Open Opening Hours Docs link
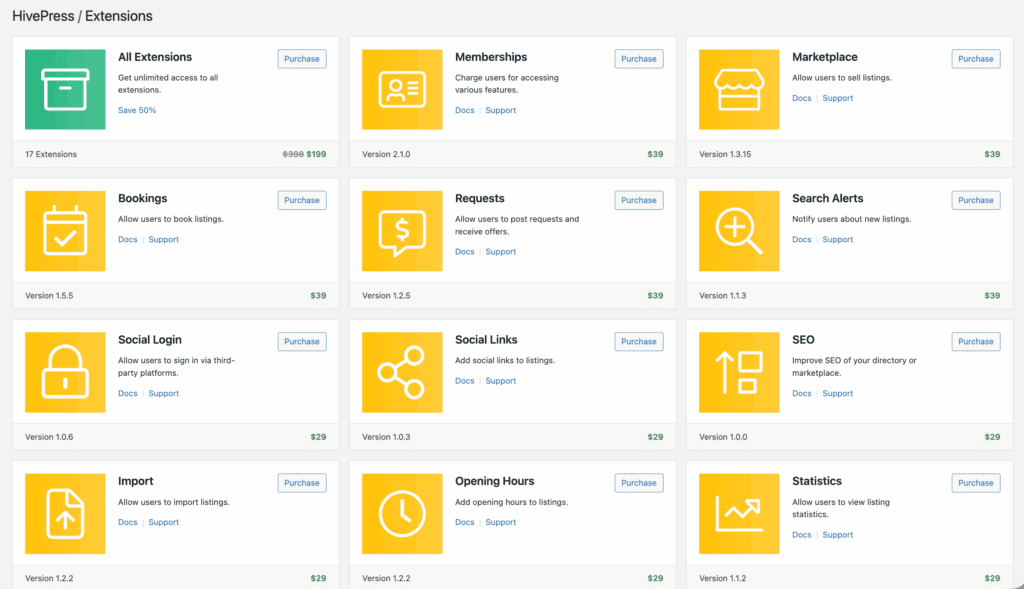Viewport: 1024px width, 589px height. pos(465,522)
